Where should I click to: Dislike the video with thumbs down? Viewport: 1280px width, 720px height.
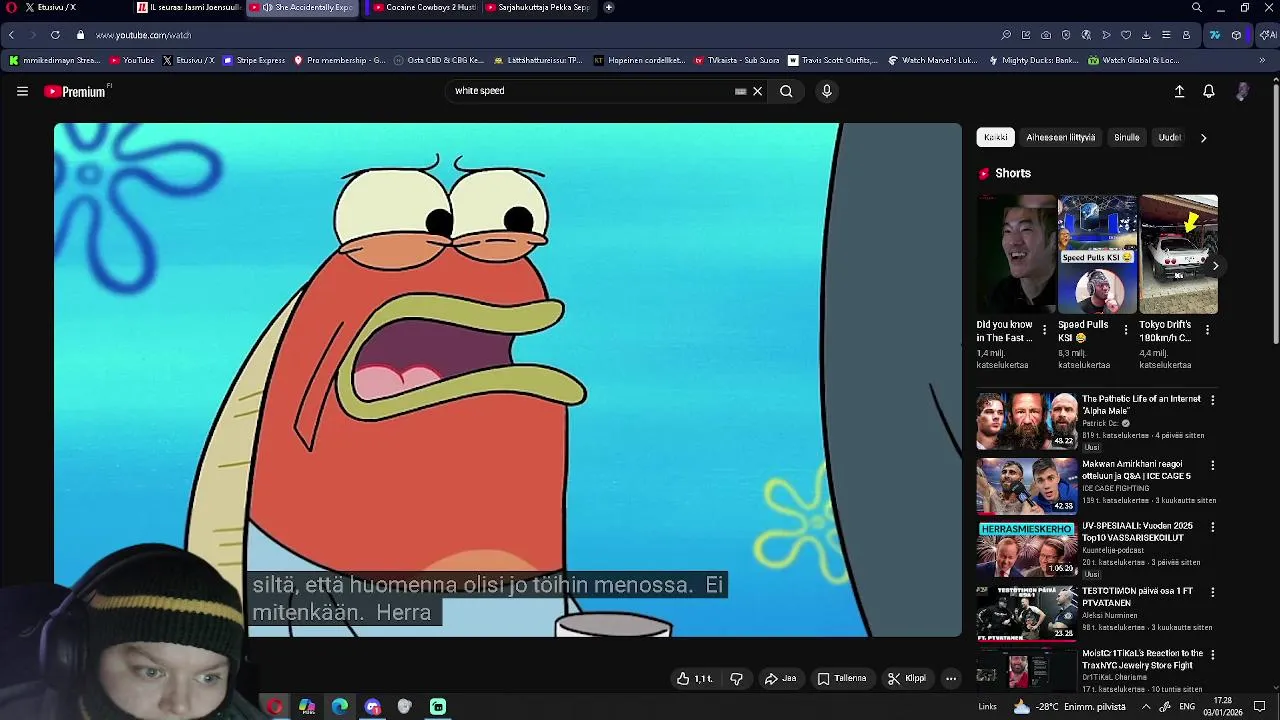(736, 678)
